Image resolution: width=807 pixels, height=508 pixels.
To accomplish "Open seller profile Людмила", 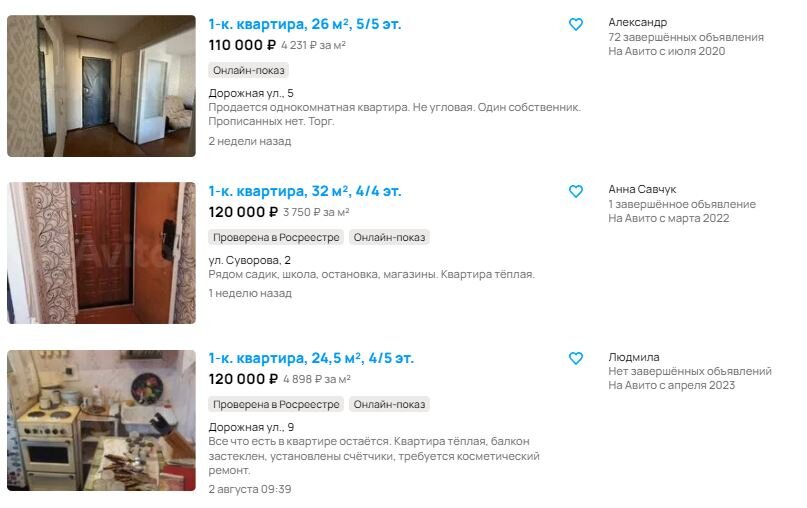I will click(634, 357).
